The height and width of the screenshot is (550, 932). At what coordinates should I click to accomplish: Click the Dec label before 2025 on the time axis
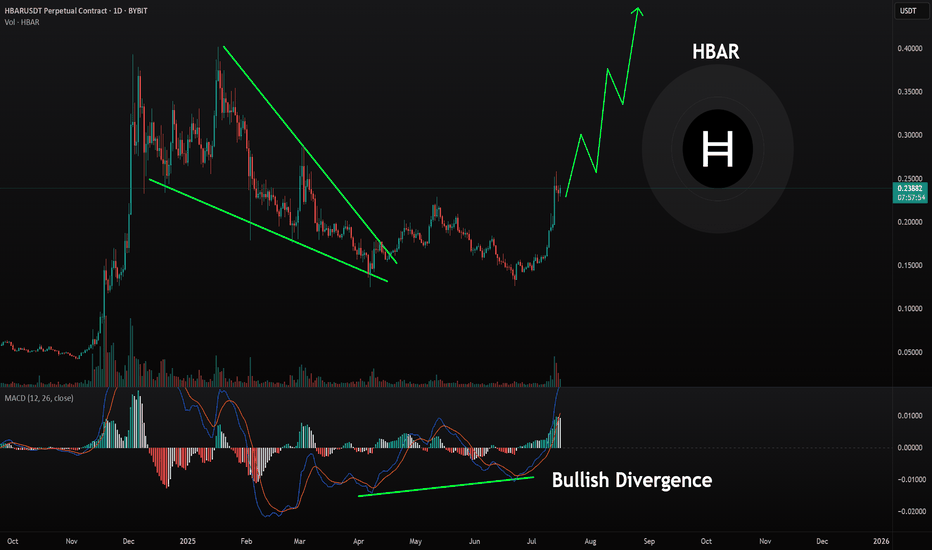(x=128, y=541)
